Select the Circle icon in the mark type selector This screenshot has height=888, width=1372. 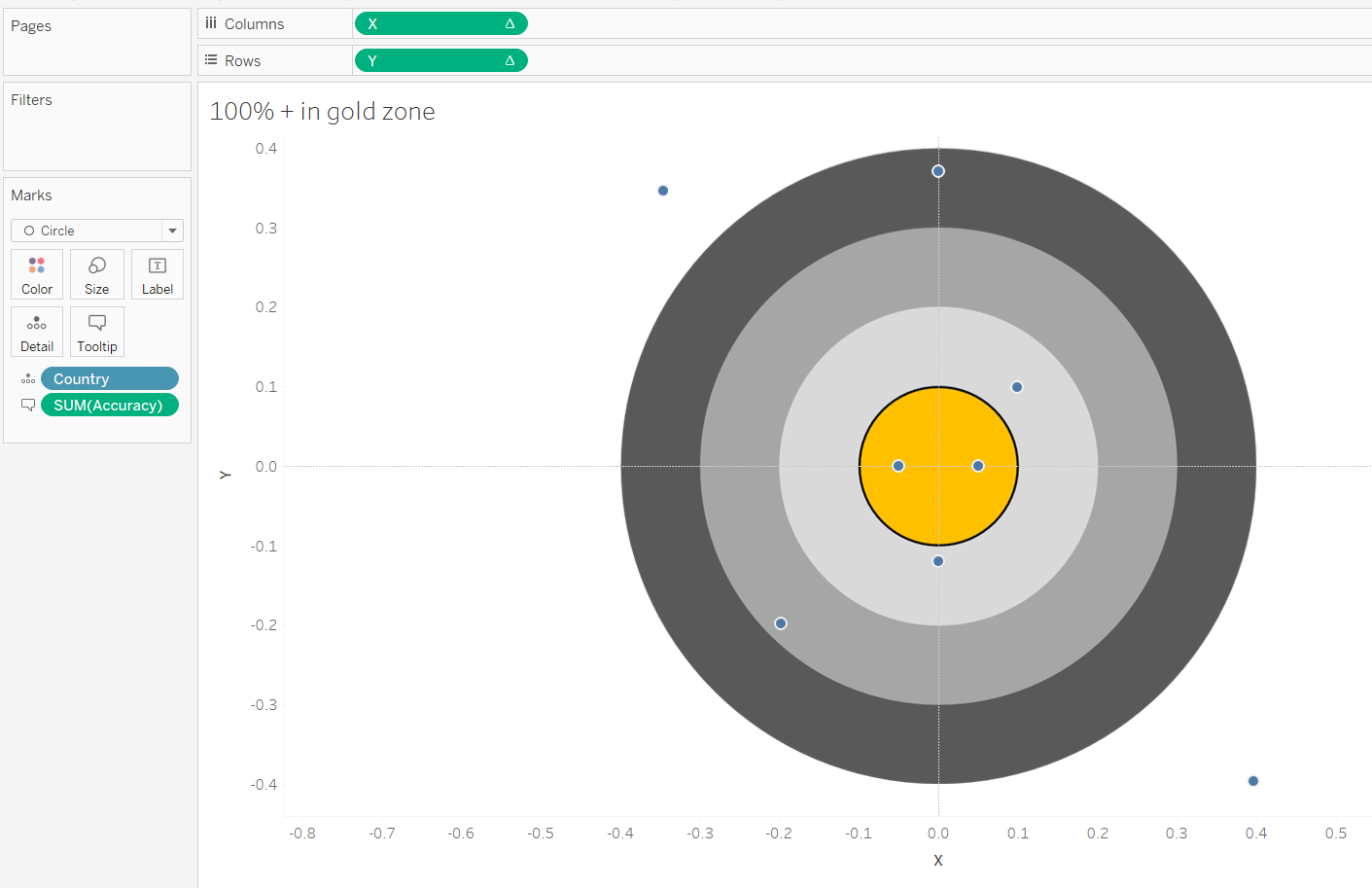(x=28, y=231)
